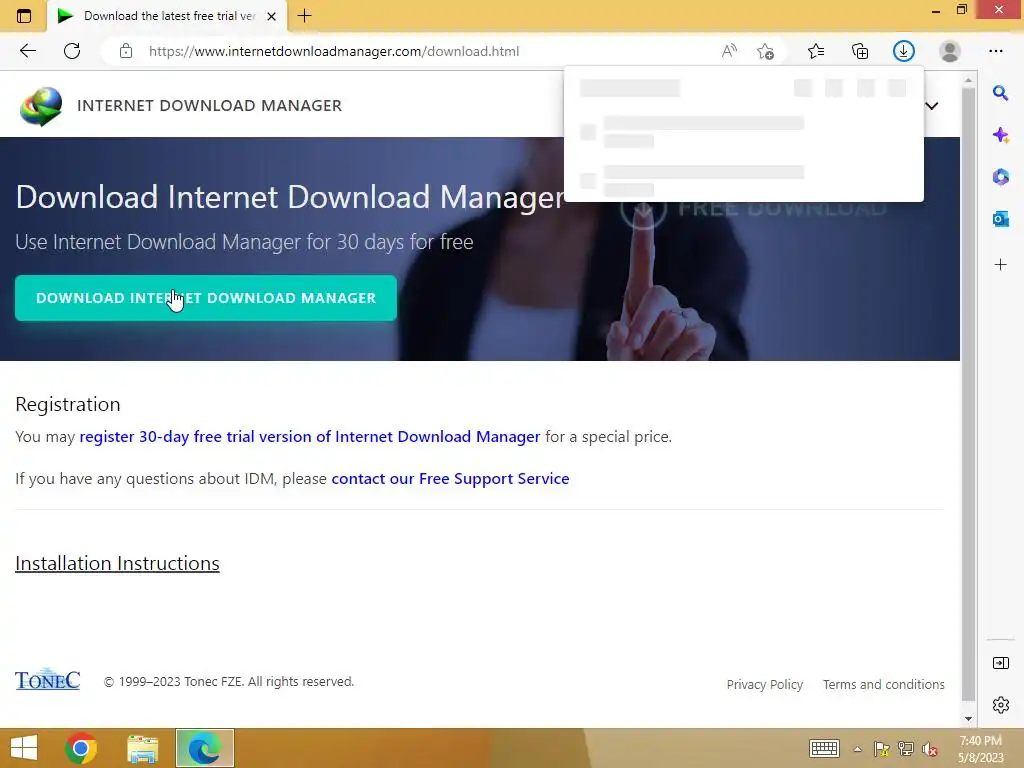Open File Explorer from taskbar
Viewport: 1024px width, 768px height.
point(142,748)
